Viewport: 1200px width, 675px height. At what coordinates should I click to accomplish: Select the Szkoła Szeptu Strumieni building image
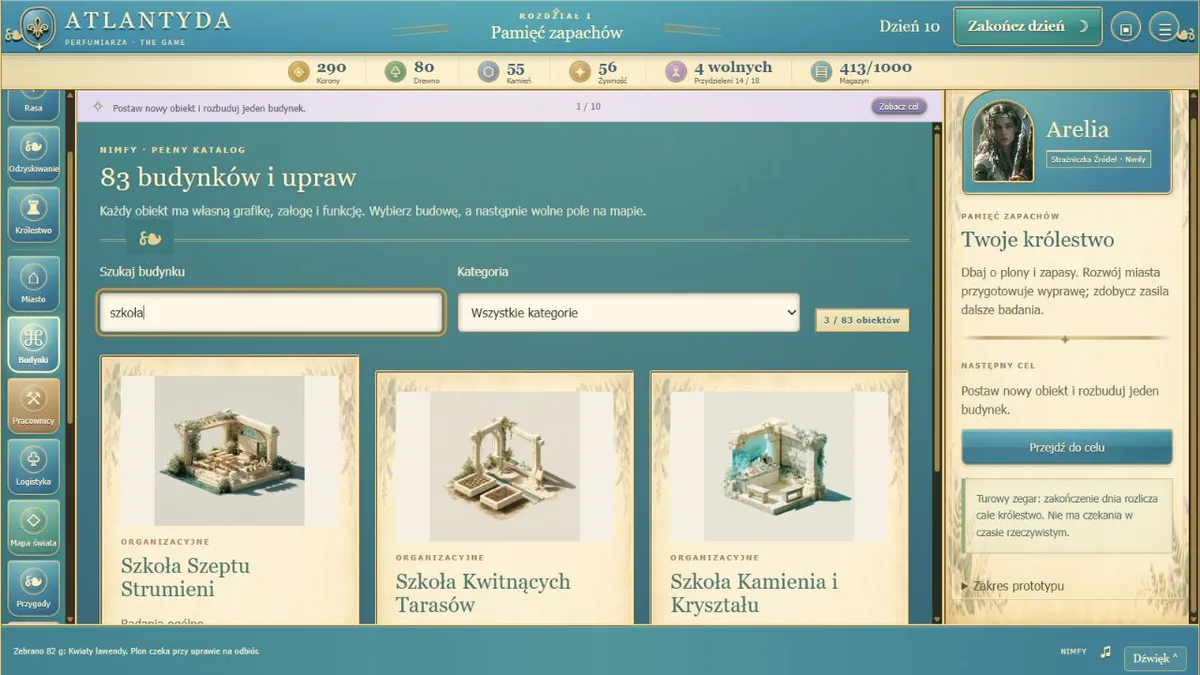point(229,451)
